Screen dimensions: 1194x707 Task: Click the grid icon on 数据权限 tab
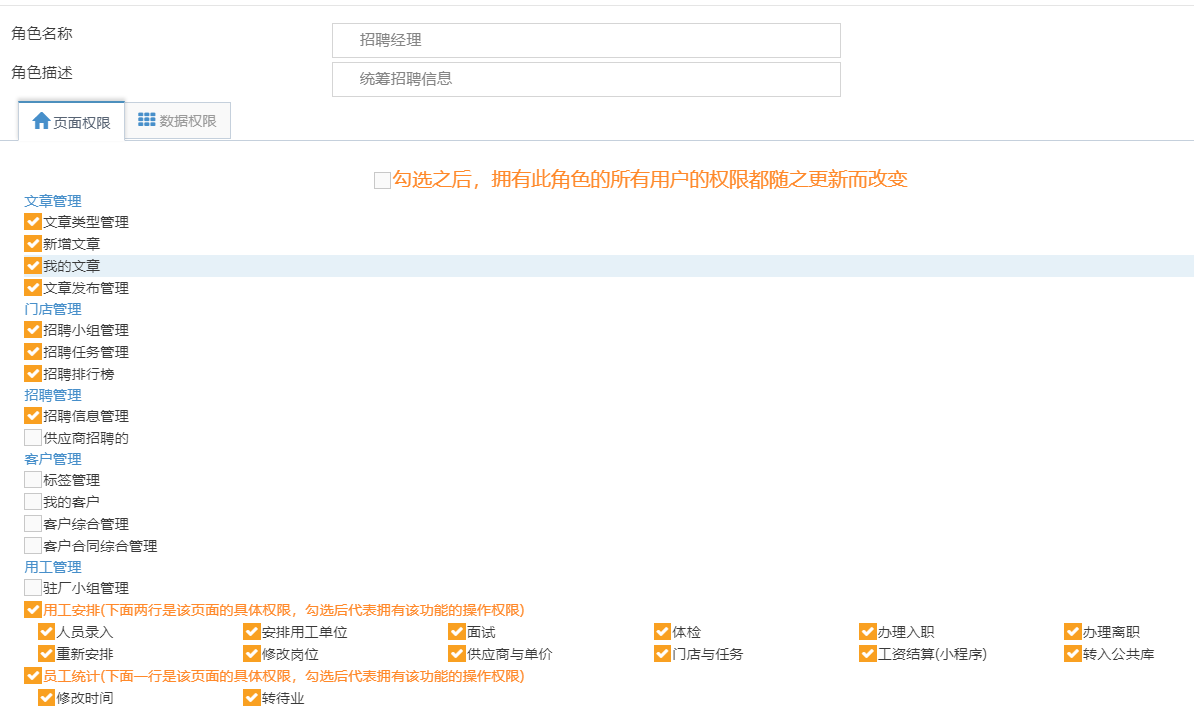146,120
